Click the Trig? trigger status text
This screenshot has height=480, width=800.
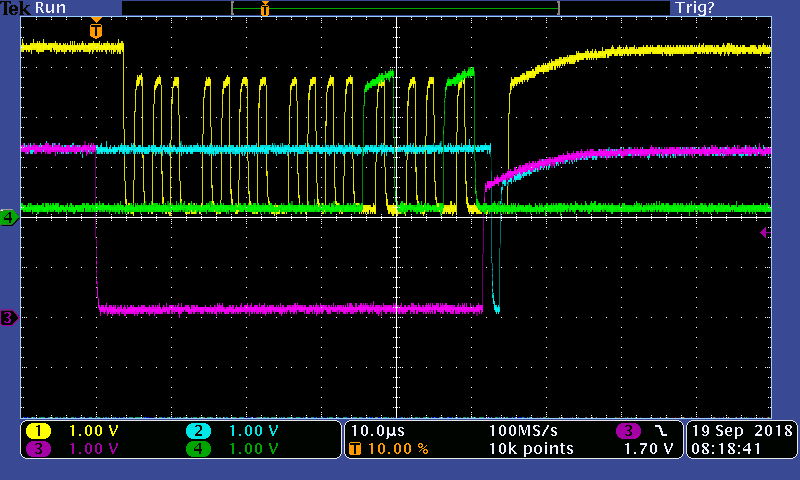[x=695, y=8]
